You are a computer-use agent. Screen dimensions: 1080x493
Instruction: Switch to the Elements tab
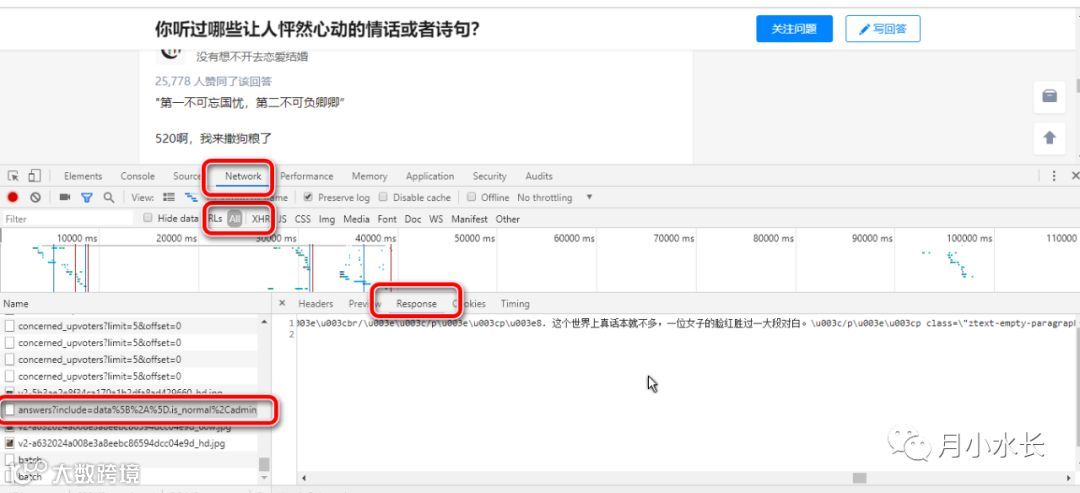[x=83, y=176]
